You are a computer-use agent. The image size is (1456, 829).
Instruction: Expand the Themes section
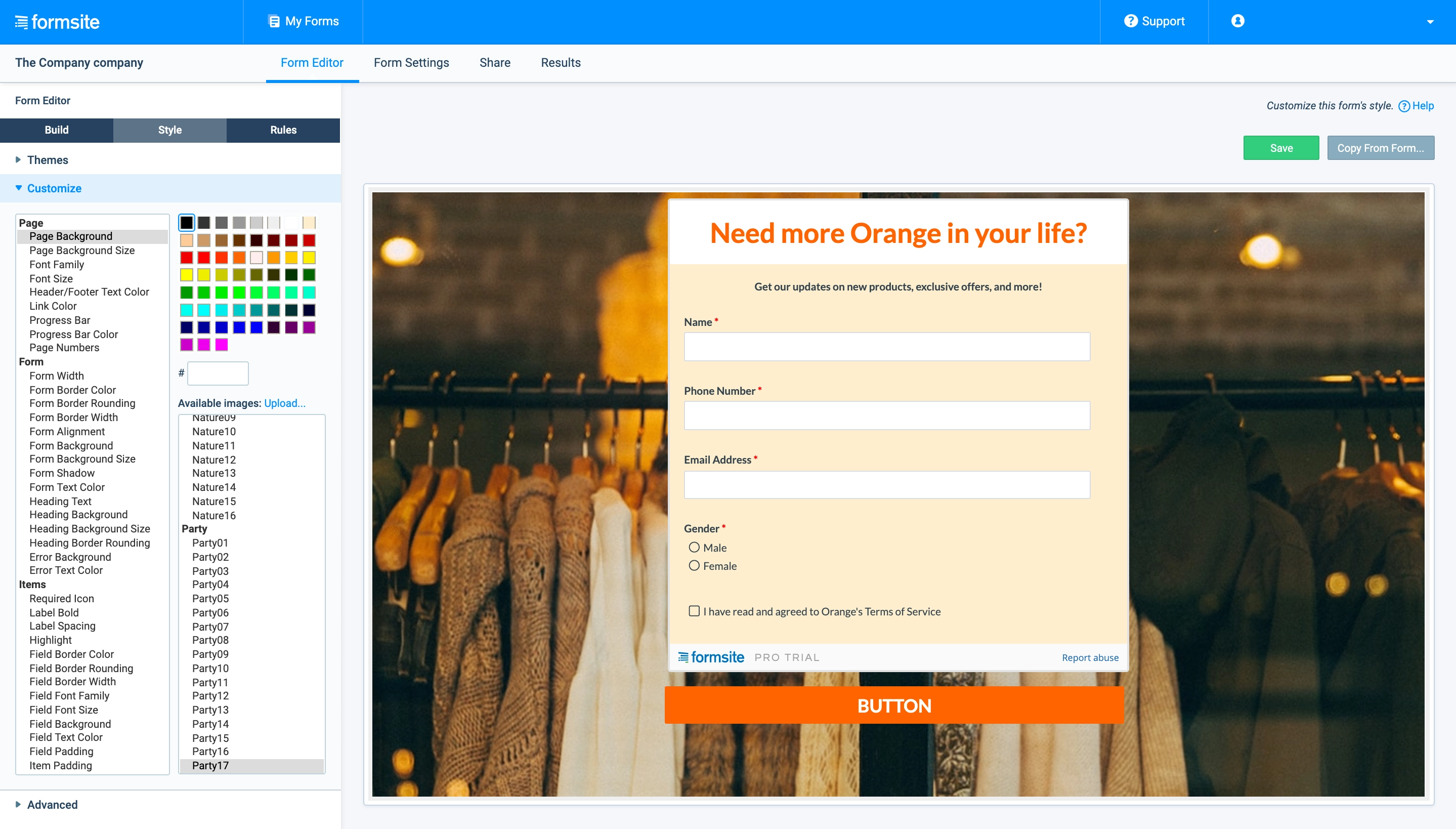[48, 160]
